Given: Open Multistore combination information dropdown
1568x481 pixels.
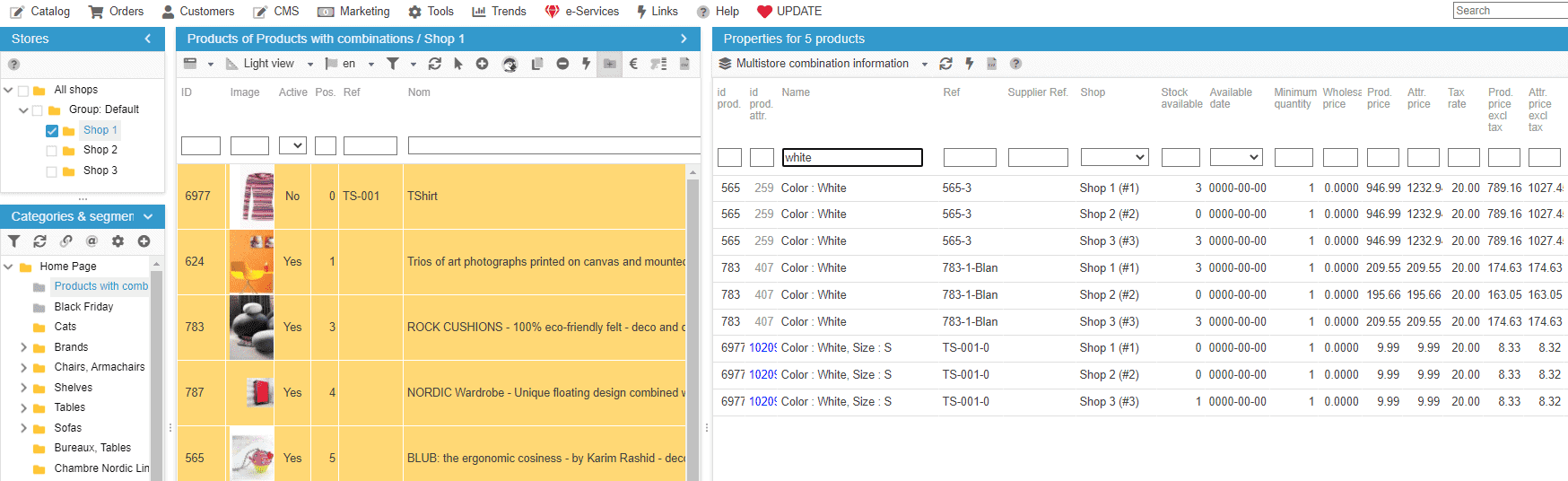Looking at the screenshot, I should click(823, 64).
